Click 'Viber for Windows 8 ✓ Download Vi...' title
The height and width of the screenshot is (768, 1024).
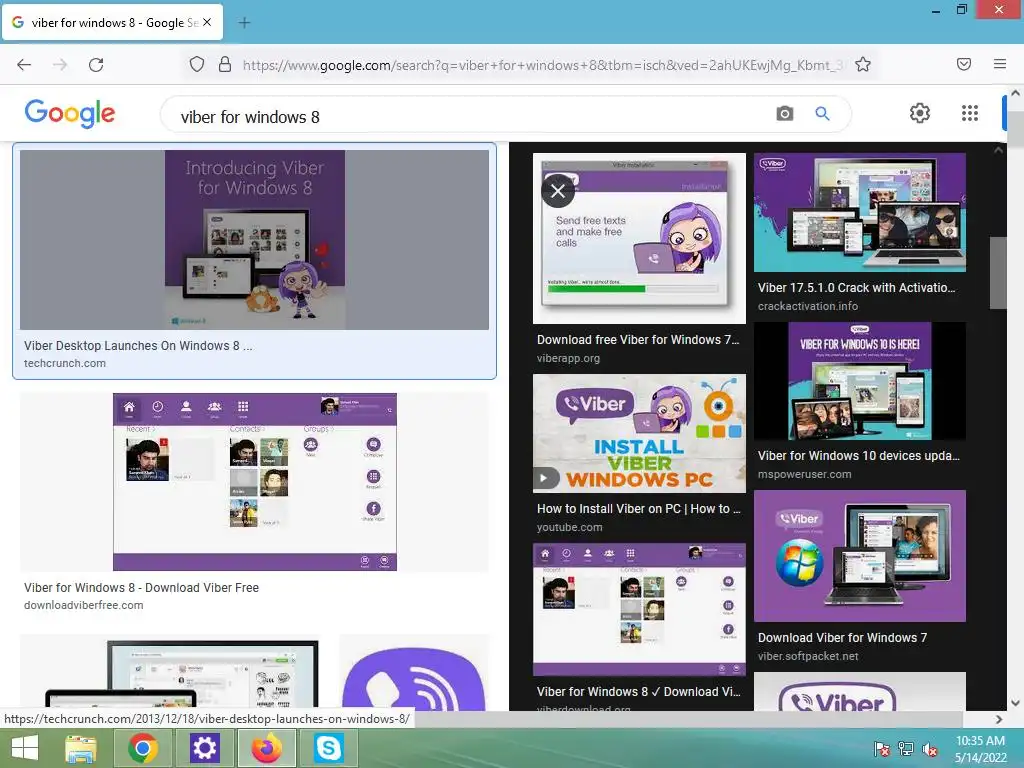coord(638,692)
